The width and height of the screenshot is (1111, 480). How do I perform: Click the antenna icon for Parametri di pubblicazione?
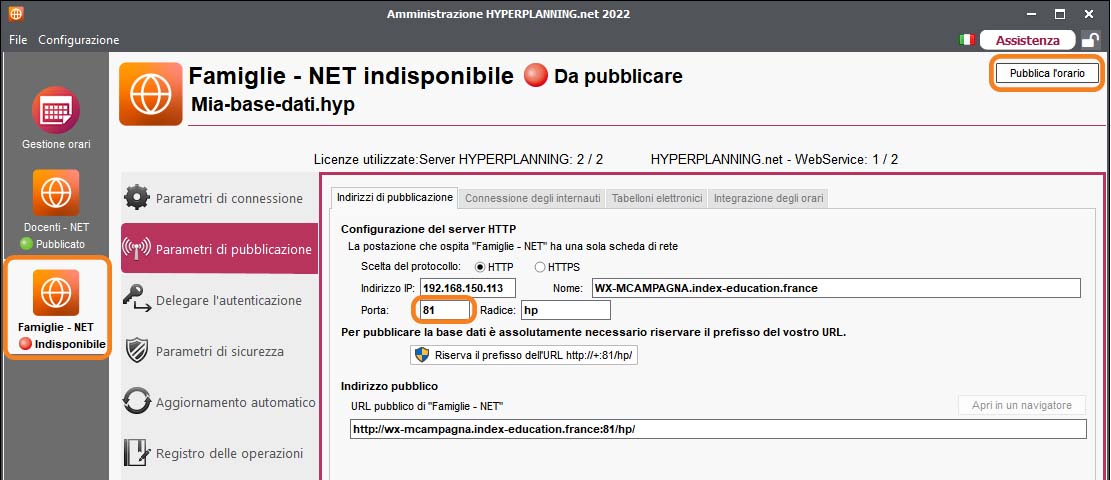[137, 249]
